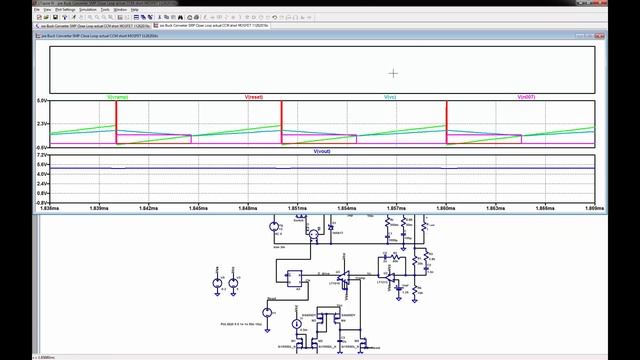Click the 1.851ms time axis label
640x360 pixels.
pyautogui.click(x=298, y=208)
